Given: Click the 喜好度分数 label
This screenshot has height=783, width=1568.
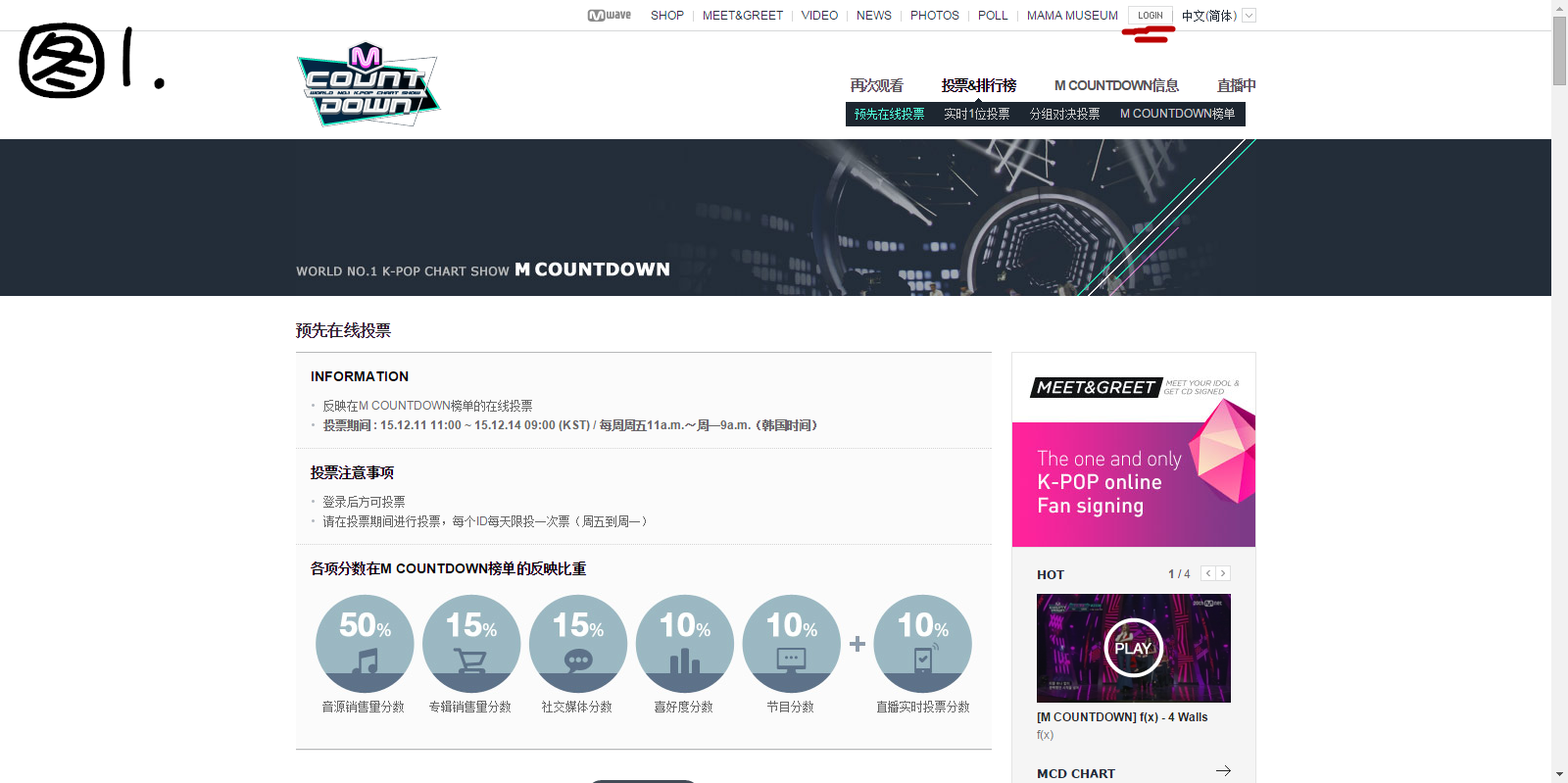Looking at the screenshot, I should [x=684, y=707].
